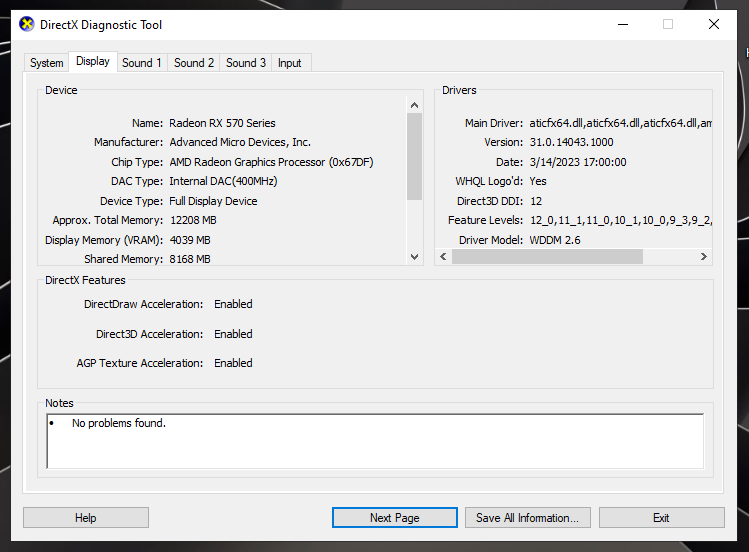Click Save All Information button
Image resolution: width=749 pixels, height=552 pixels.
coord(527,518)
